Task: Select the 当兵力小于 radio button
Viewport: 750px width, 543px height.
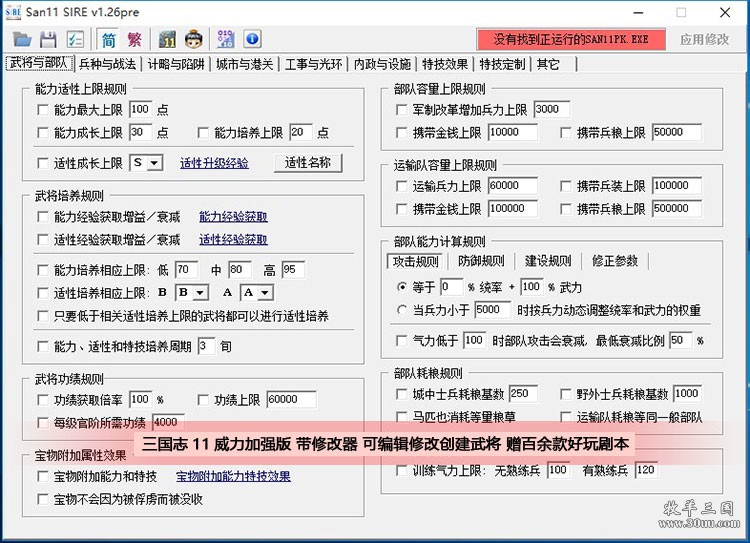Action: 402,310
